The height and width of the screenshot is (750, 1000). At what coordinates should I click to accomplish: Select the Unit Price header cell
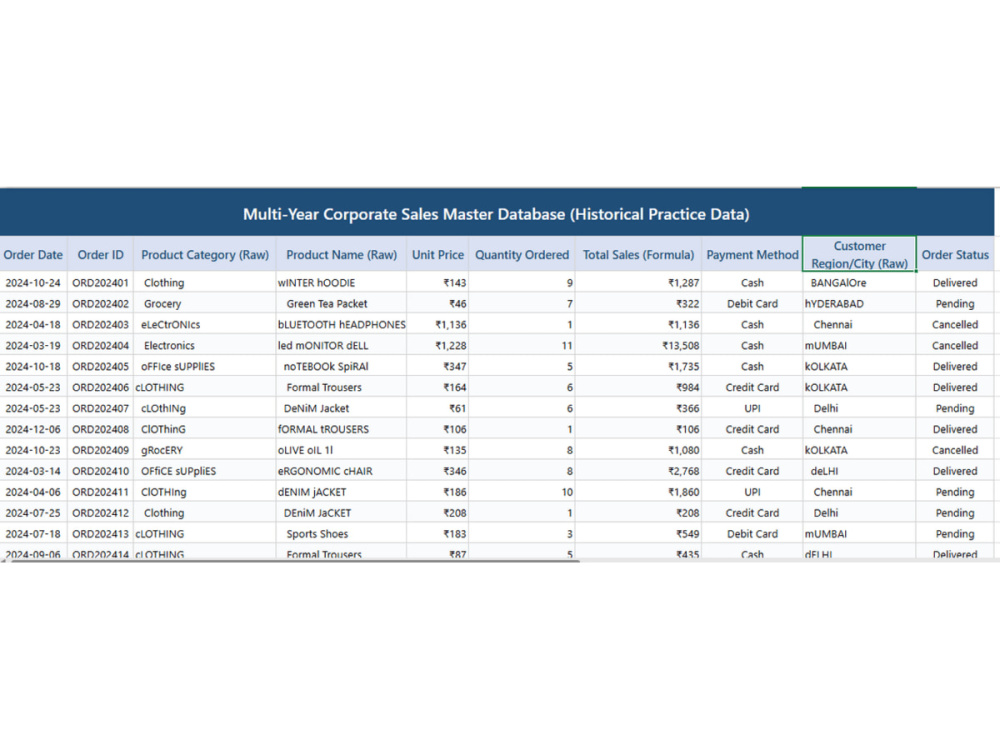[438, 254]
